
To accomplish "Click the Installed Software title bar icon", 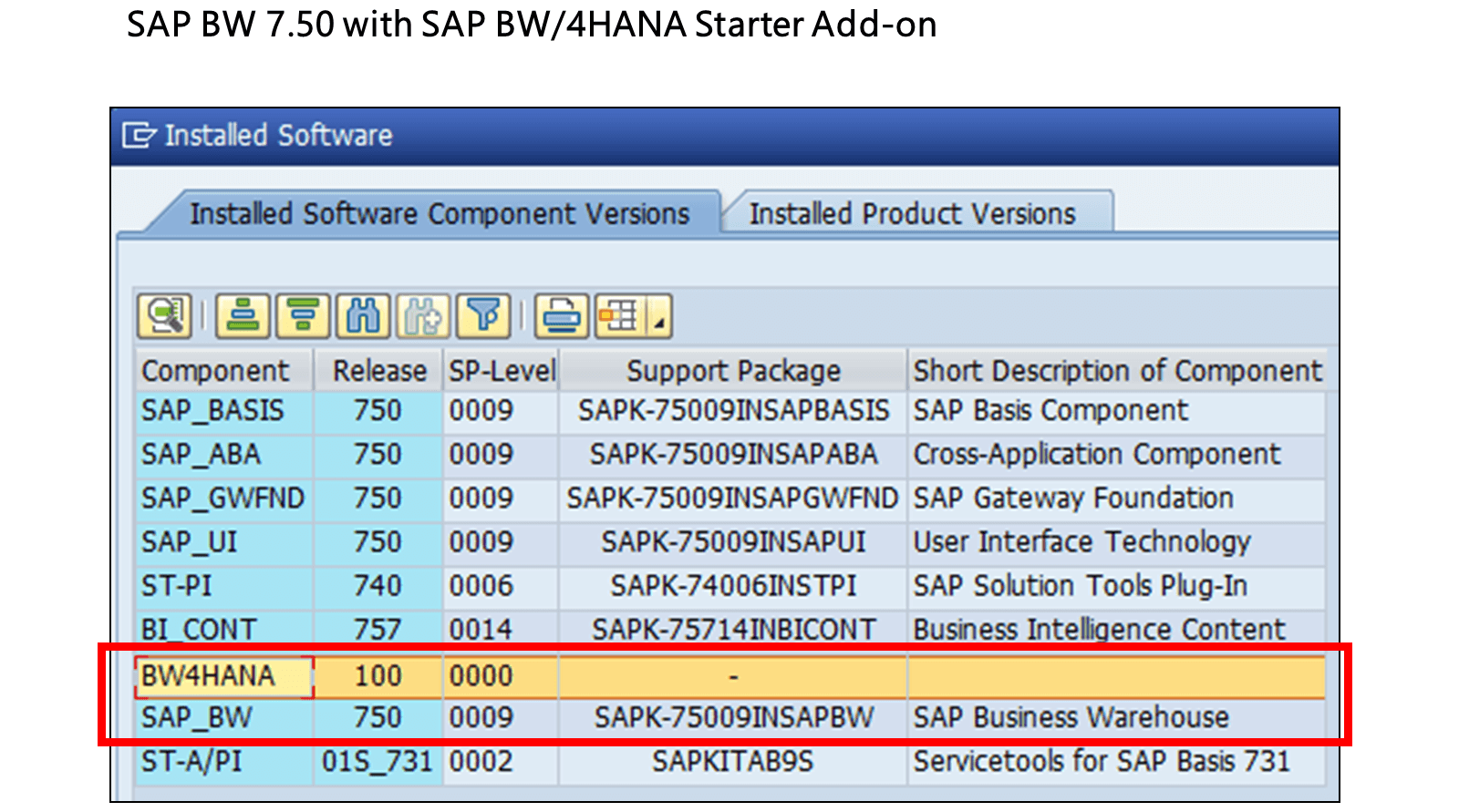I will pos(139,135).
